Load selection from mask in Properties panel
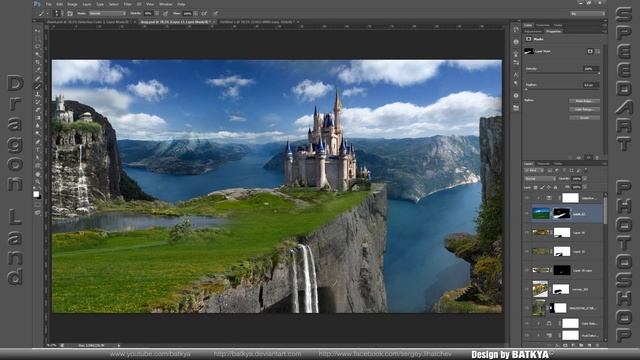The height and width of the screenshot is (360, 640). pos(571,157)
